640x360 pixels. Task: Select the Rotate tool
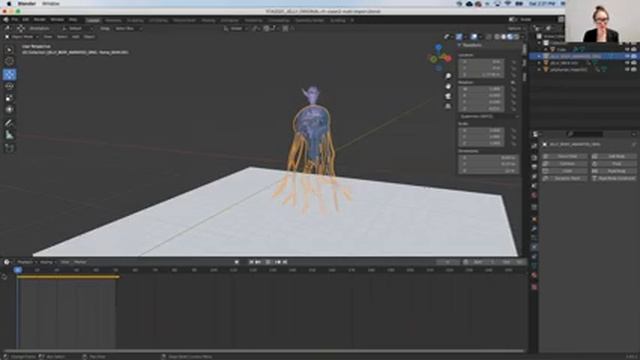point(9,86)
